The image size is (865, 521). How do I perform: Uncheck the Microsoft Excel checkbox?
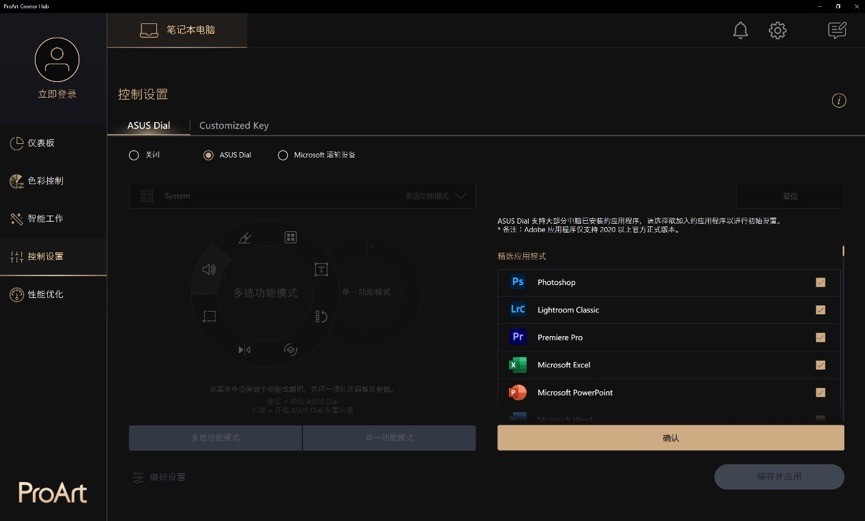(820, 365)
